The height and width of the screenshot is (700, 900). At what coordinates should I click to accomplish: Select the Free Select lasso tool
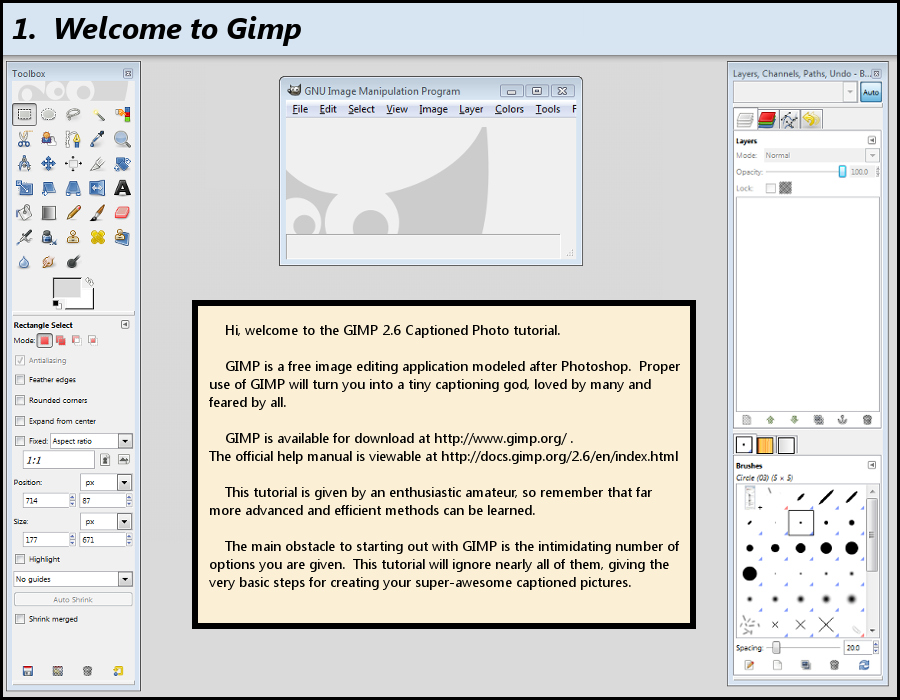74,114
